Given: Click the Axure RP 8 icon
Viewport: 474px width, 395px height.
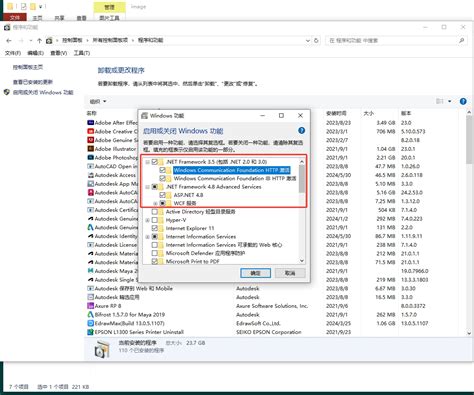Looking at the screenshot, I should pyautogui.click(x=90, y=306).
